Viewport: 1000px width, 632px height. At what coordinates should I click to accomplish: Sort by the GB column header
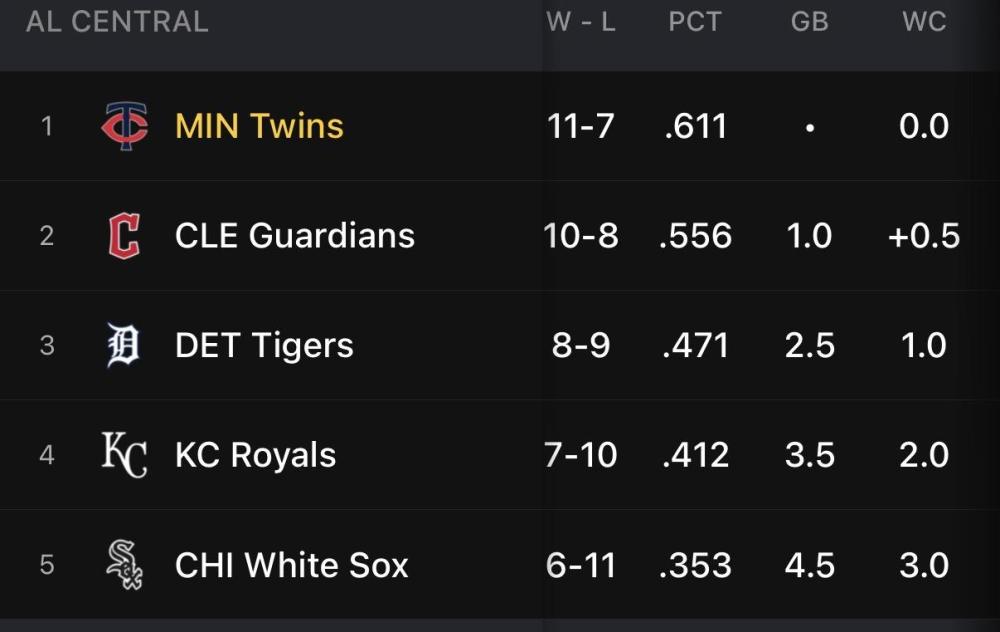(x=809, y=22)
